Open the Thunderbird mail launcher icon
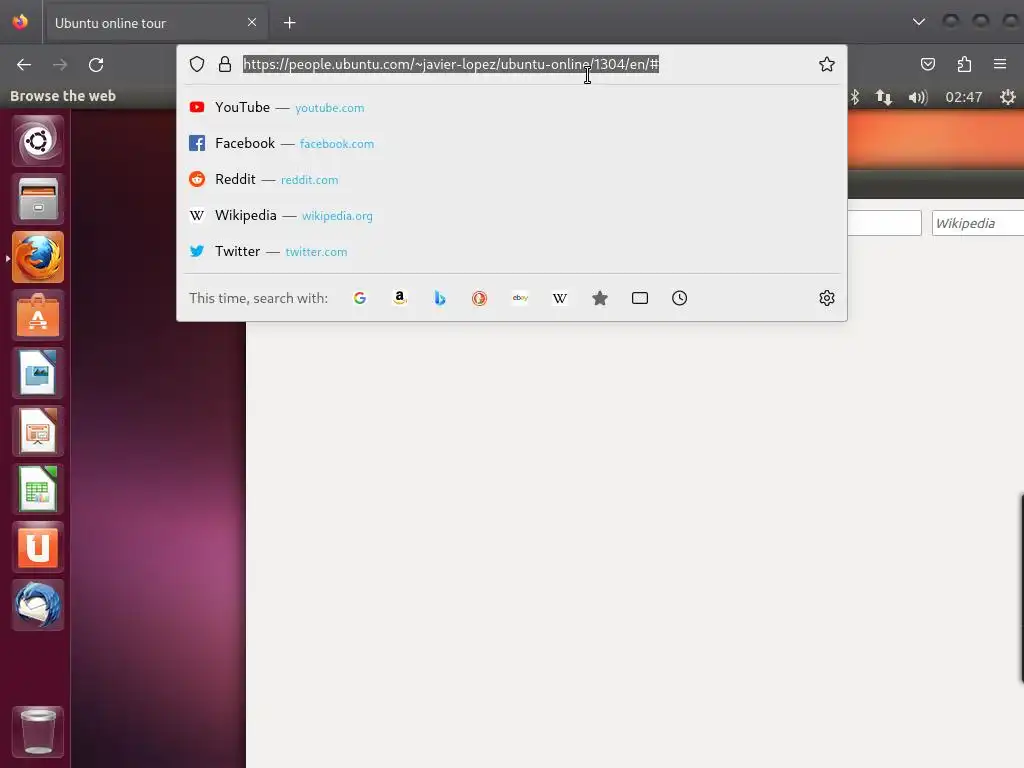This screenshot has height=768, width=1024. coord(38,605)
